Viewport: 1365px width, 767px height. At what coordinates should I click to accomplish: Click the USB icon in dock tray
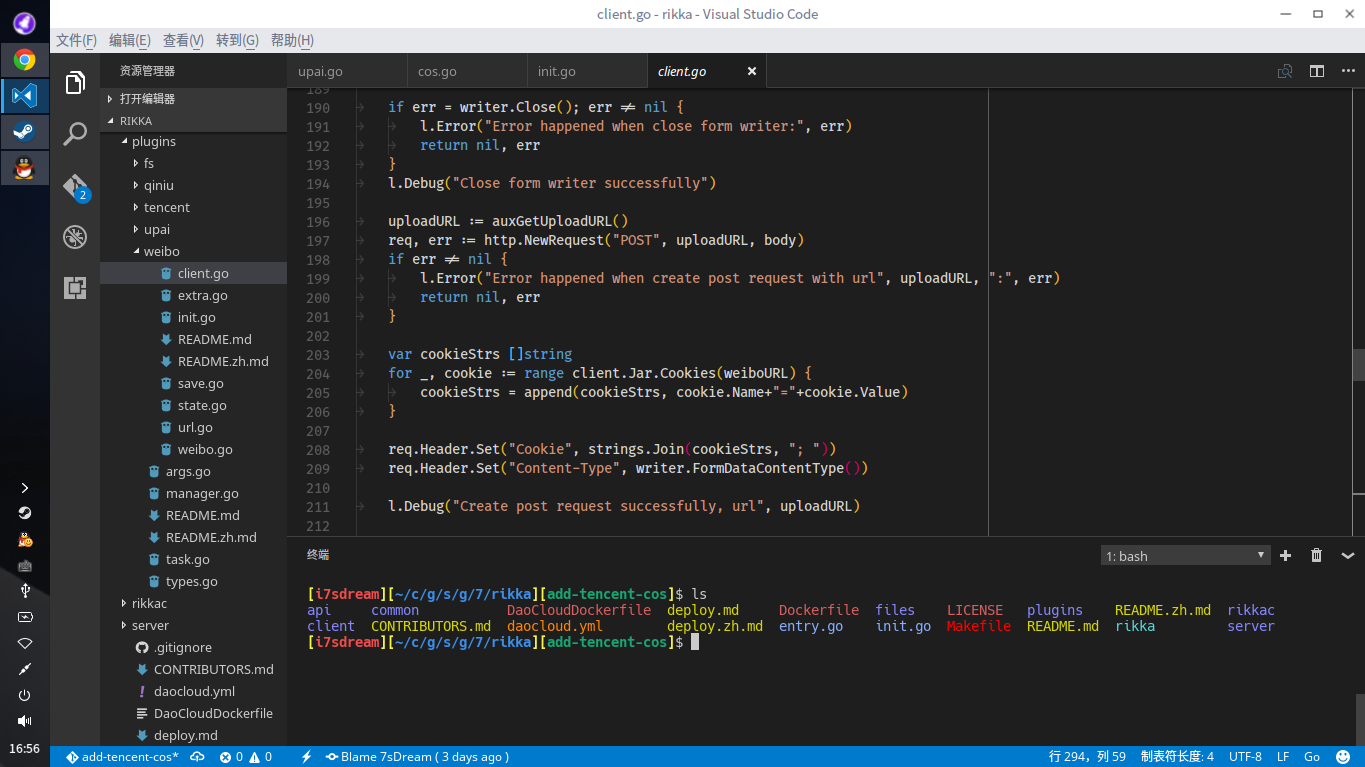pos(25,591)
